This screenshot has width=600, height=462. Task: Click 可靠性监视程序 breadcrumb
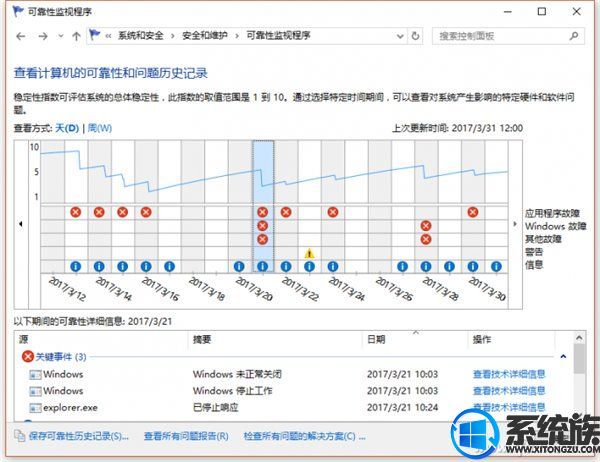point(278,36)
